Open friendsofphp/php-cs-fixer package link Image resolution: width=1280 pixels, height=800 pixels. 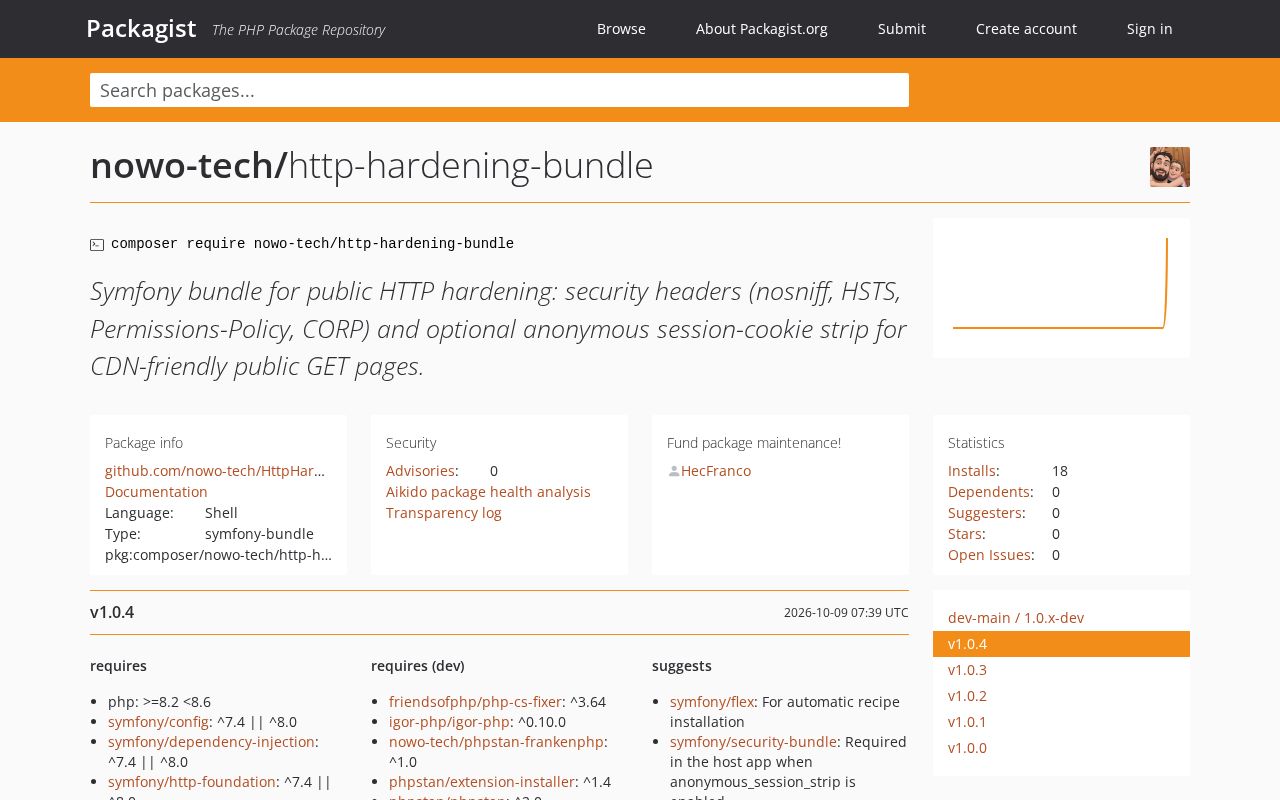(475, 702)
